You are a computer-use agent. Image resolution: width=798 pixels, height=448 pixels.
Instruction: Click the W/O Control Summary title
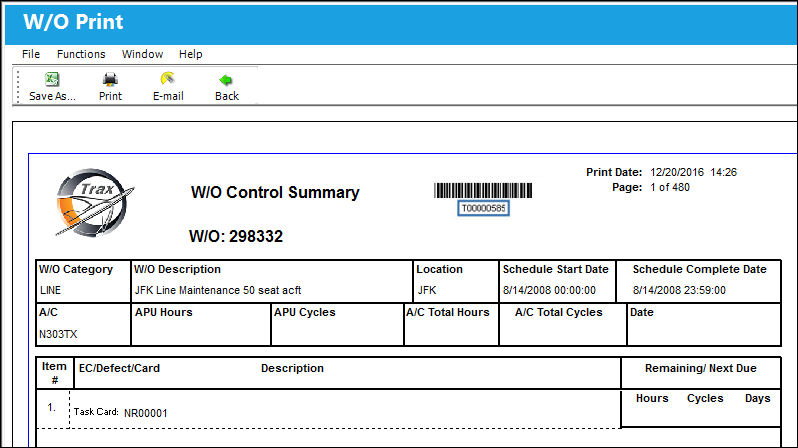click(275, 192)
